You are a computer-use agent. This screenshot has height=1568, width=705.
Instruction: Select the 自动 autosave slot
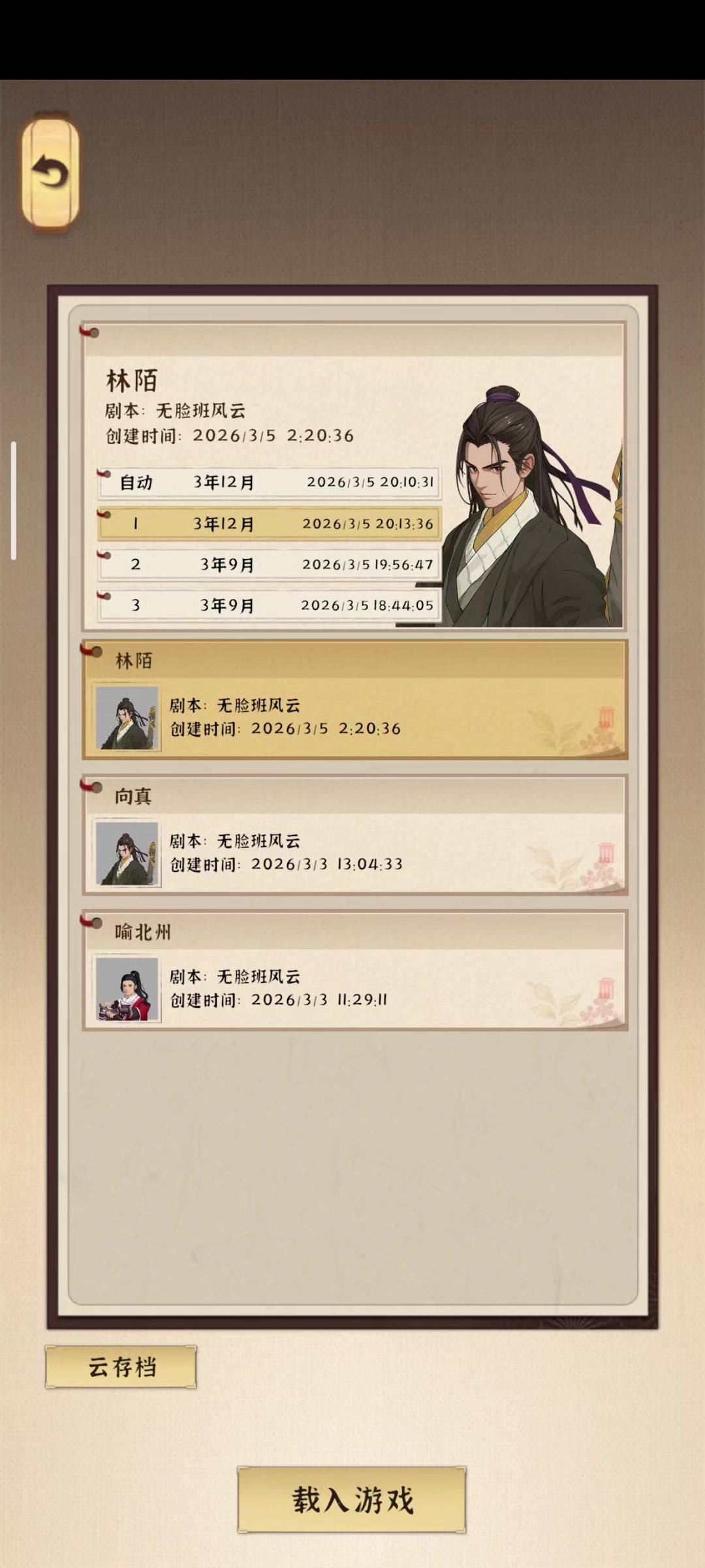(269, 483)
